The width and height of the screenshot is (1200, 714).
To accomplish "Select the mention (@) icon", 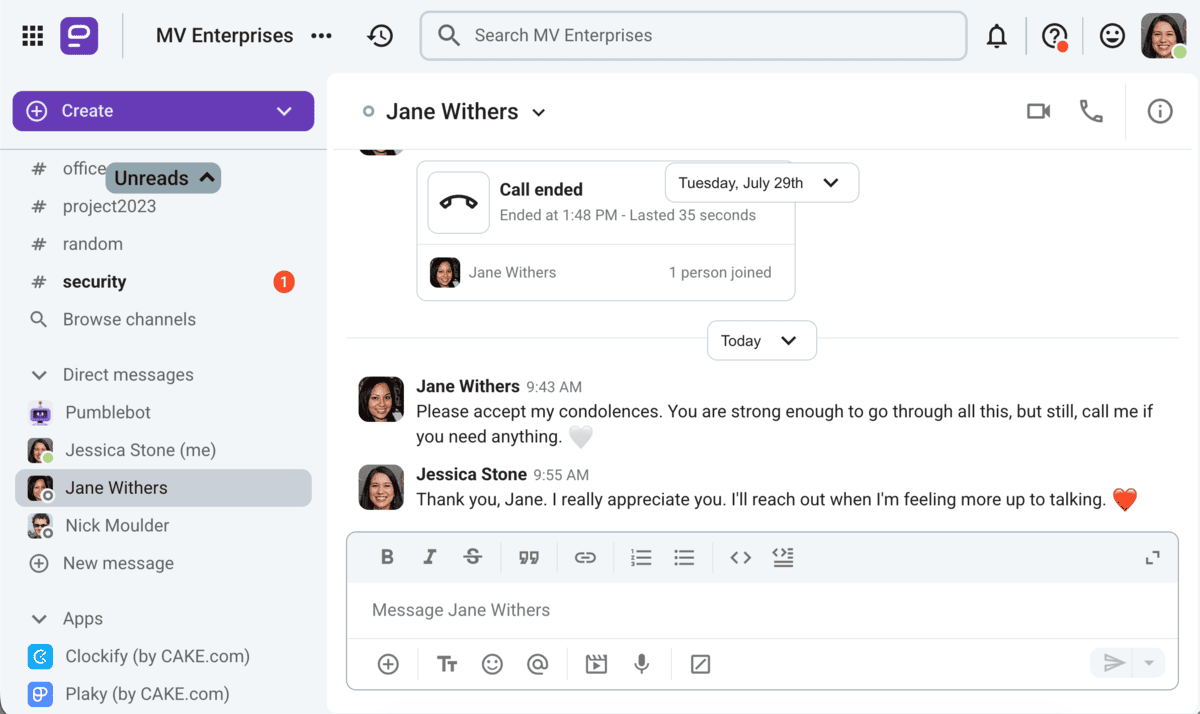I will point(538,663).
